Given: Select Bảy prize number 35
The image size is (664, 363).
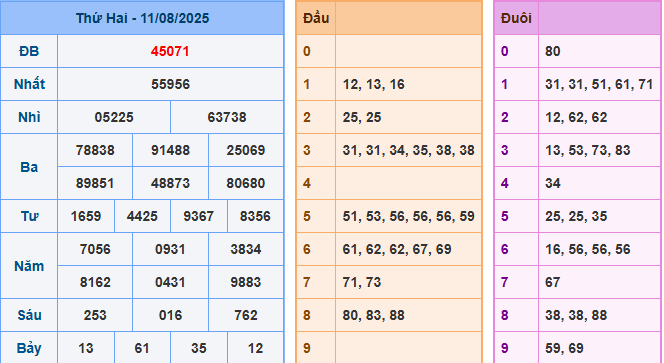Looking at the screenshot, I should click(199, 349).
